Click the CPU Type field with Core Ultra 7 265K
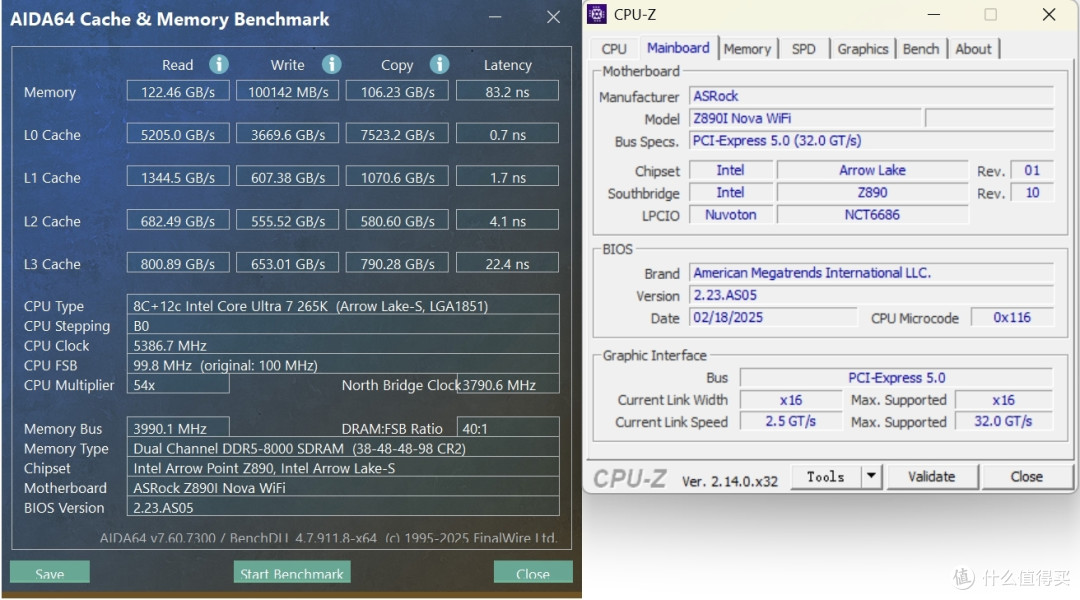Viewport: 1080px width, 600px height. (x=343, y=305)
